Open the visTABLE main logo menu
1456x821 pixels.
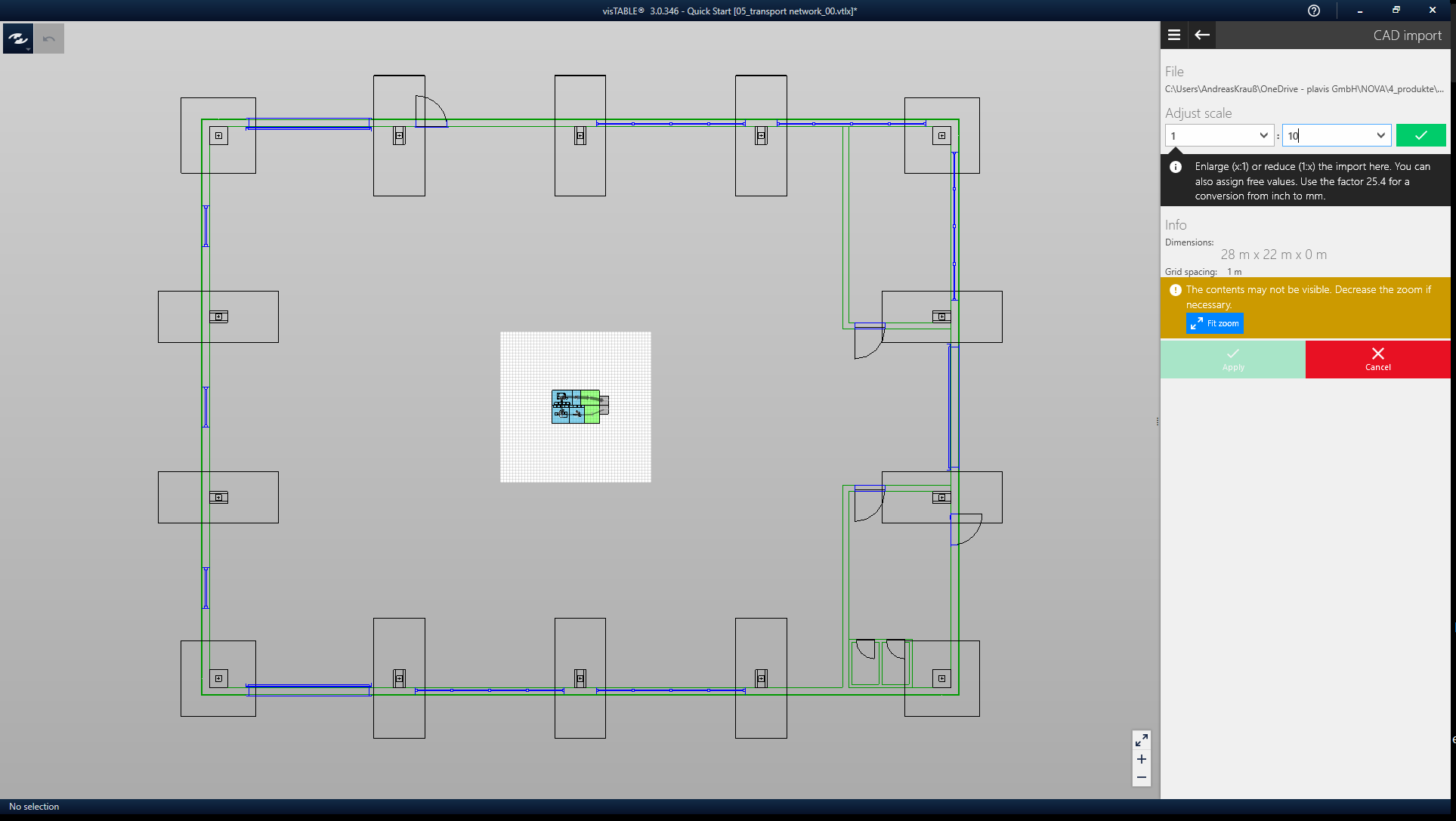tap(17, 38)
